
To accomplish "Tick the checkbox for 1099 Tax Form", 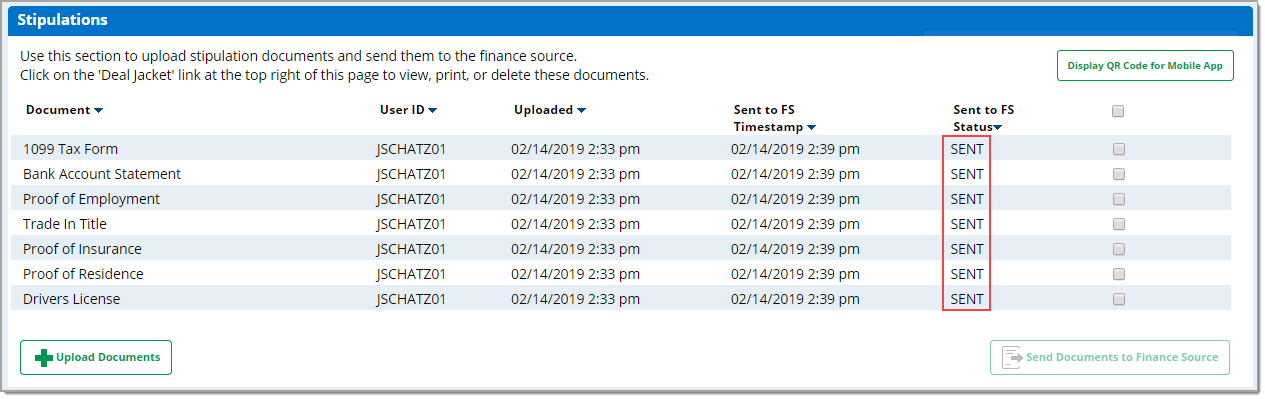I will (1119, 149).
